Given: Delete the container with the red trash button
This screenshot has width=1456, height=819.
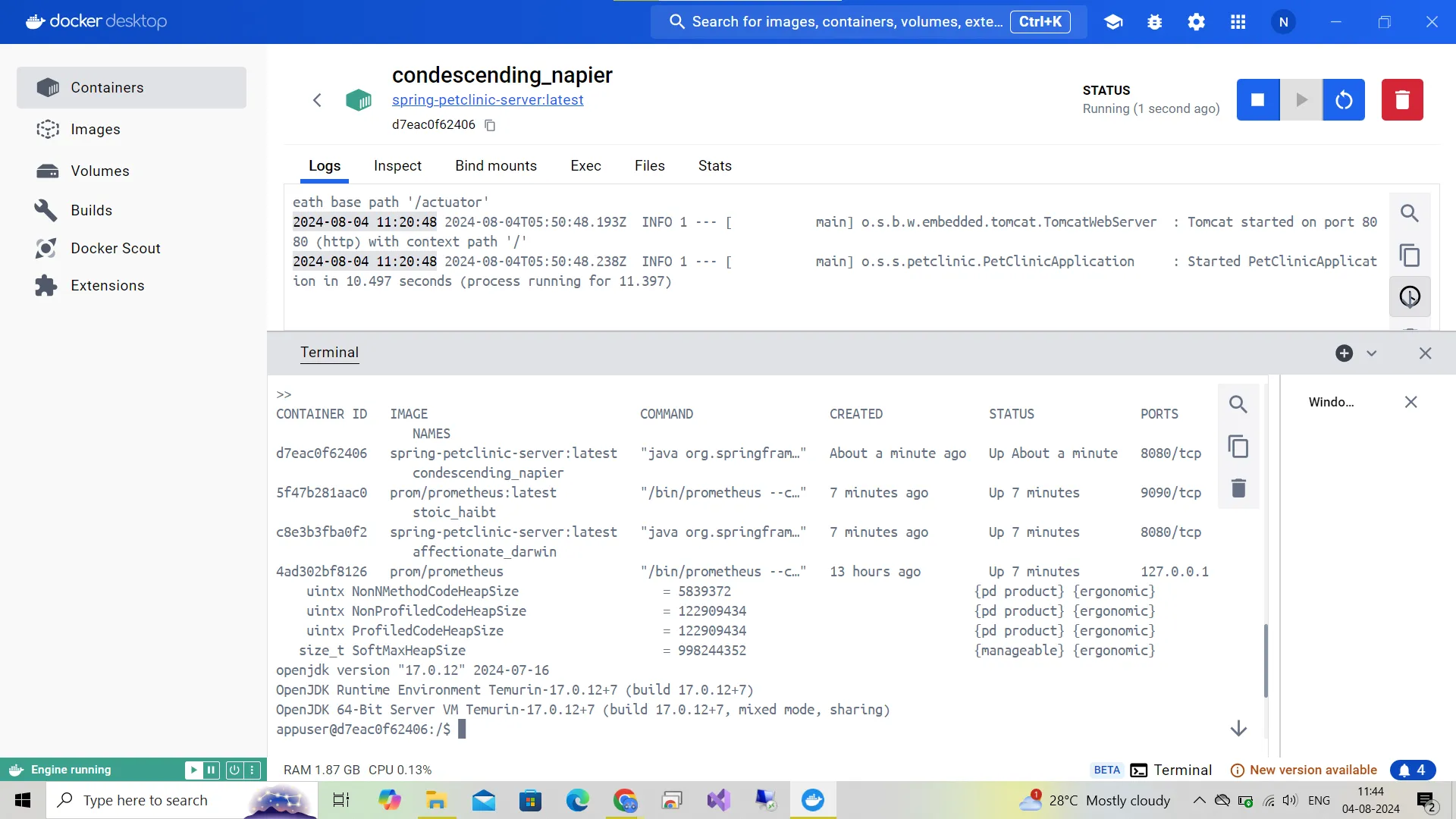Looking at the screenshot, I should [x=1402, y=99].
